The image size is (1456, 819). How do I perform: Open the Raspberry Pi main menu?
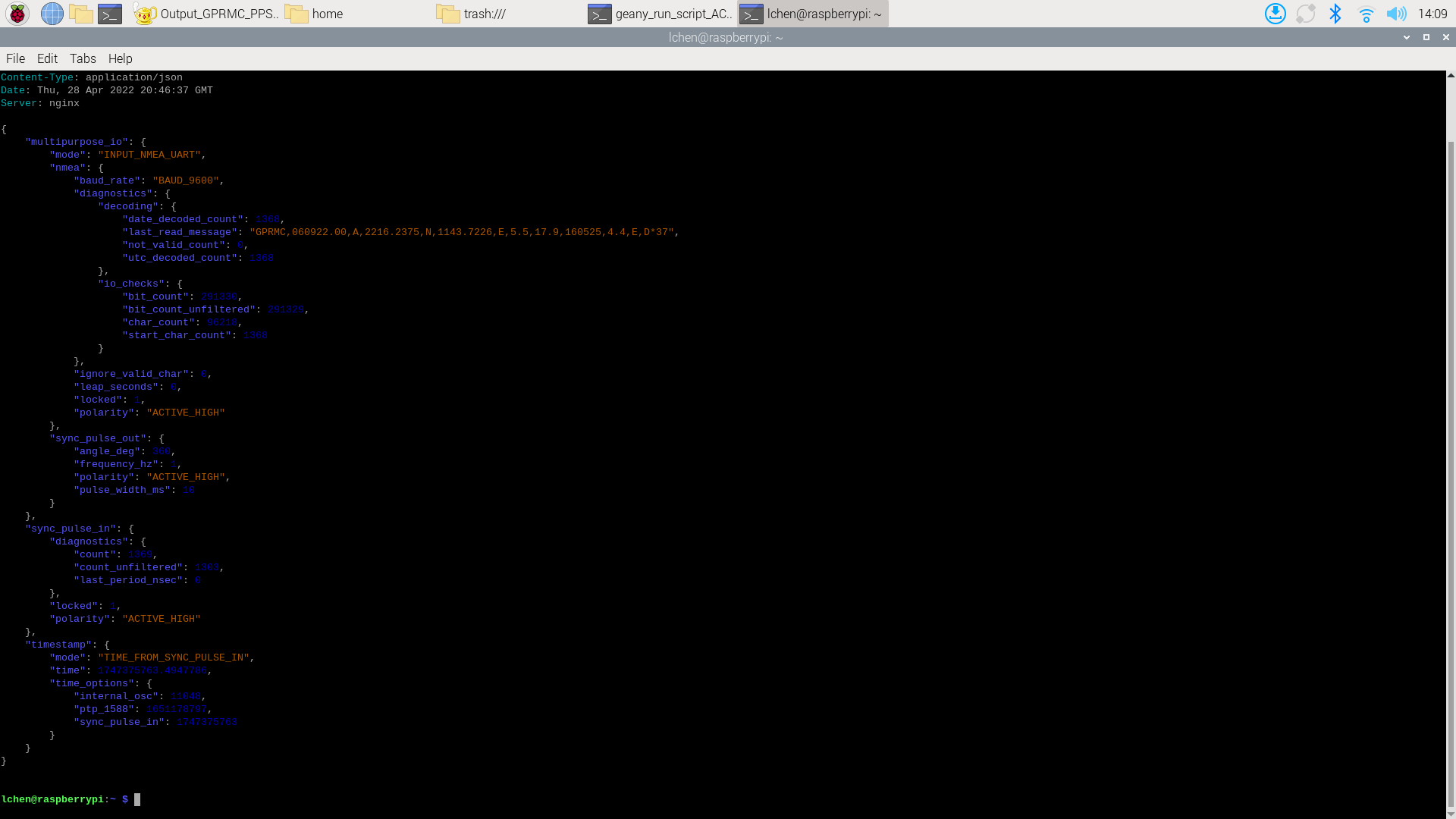[17, 14]
